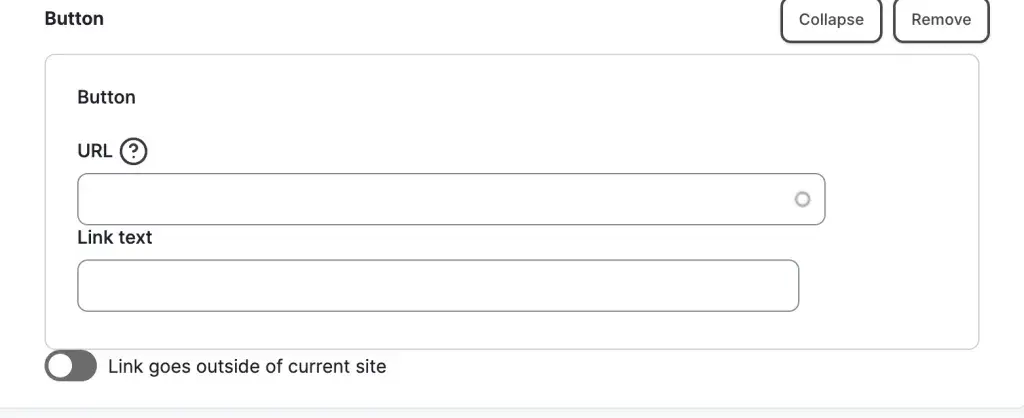
Task: Click the 'Link goes outside of current site' label
Action: click(x=247, y=366)
